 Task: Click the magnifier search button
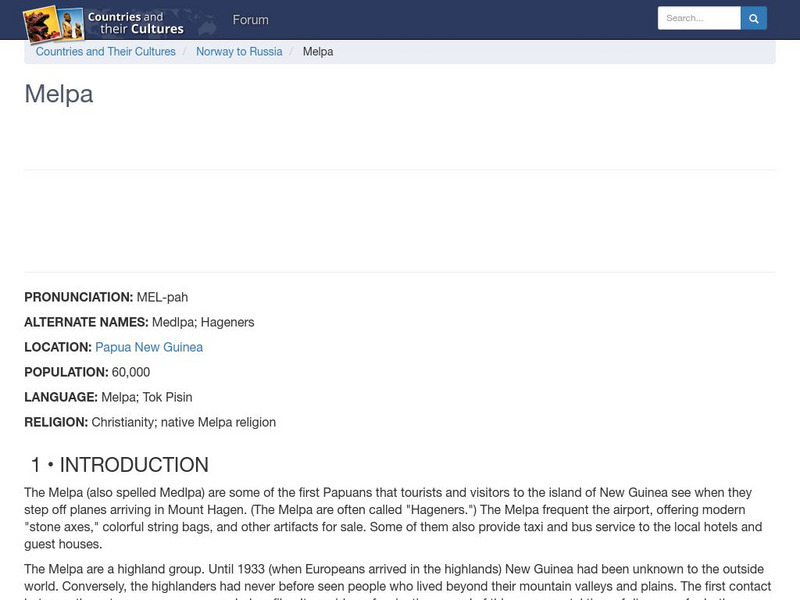coord(754,18)
